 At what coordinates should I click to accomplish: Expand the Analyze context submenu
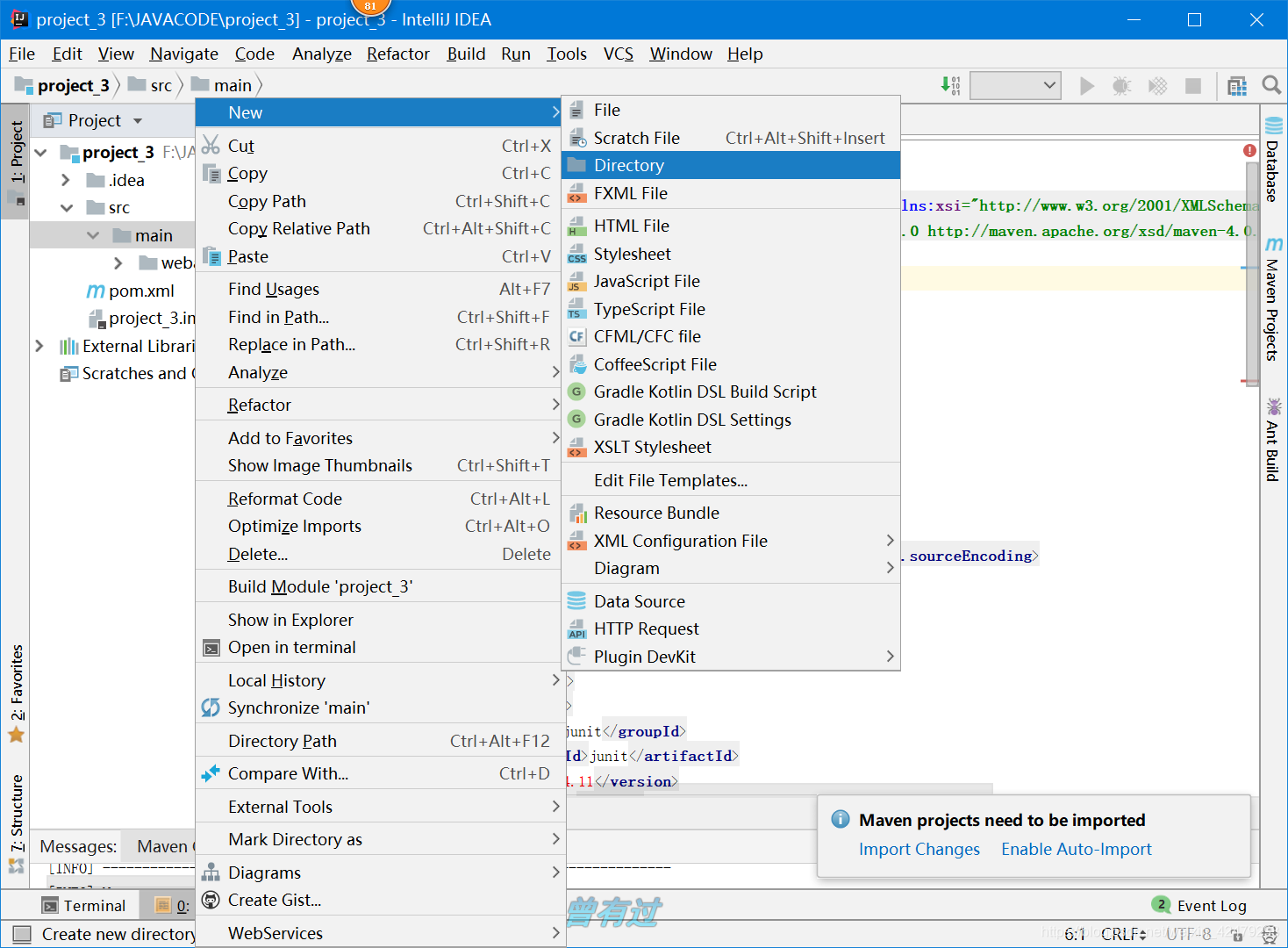coord(380,372)
